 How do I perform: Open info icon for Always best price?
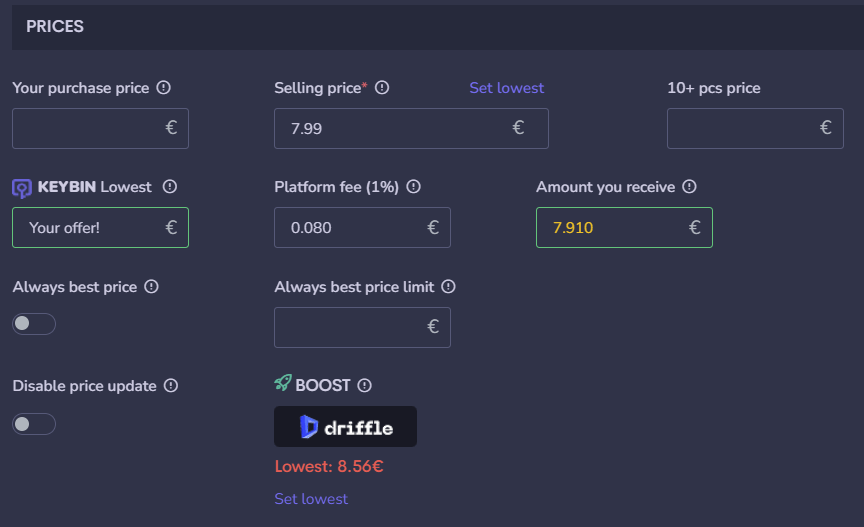click(152, 287)
